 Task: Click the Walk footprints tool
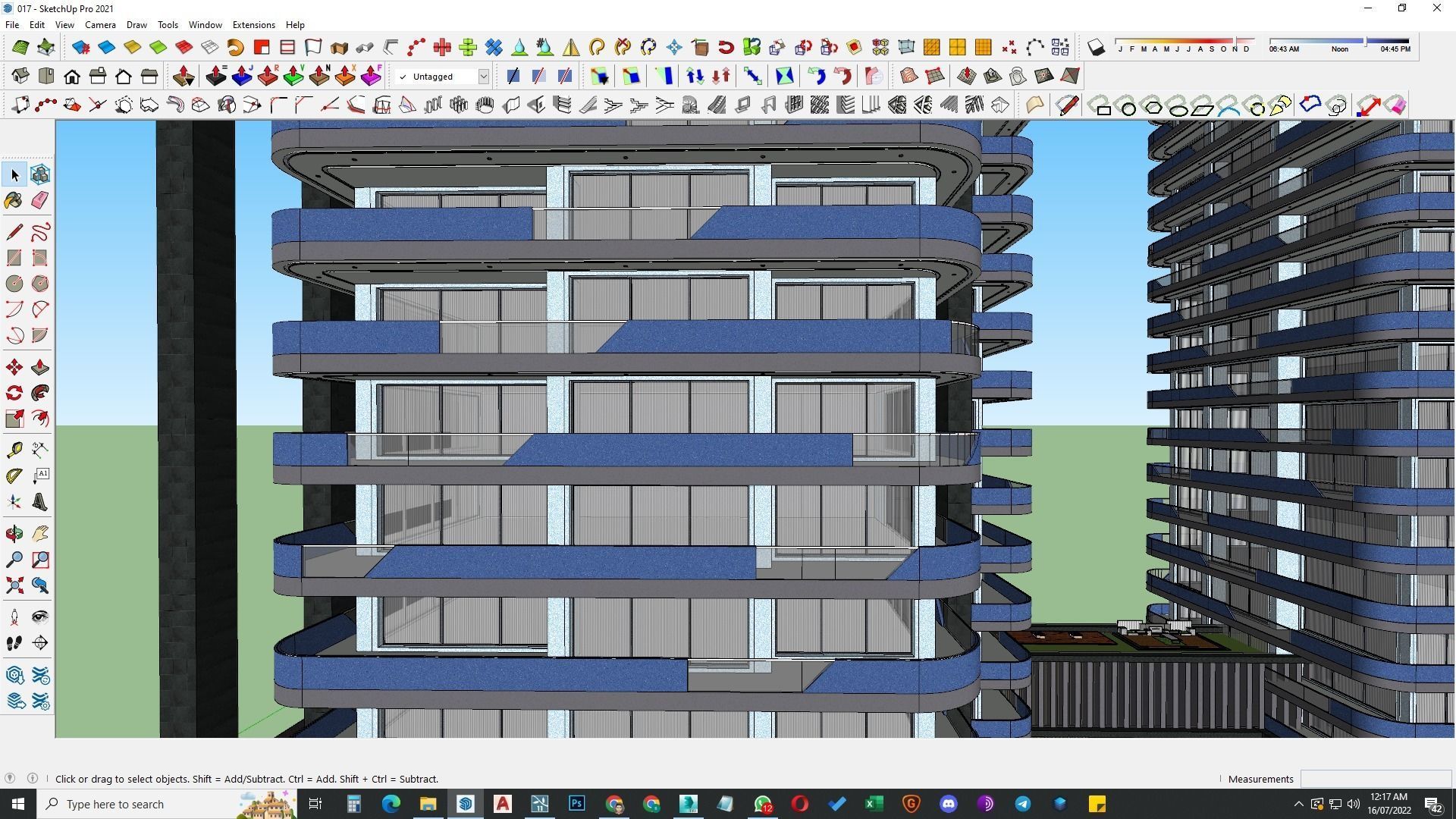click(x=14, y=643)
